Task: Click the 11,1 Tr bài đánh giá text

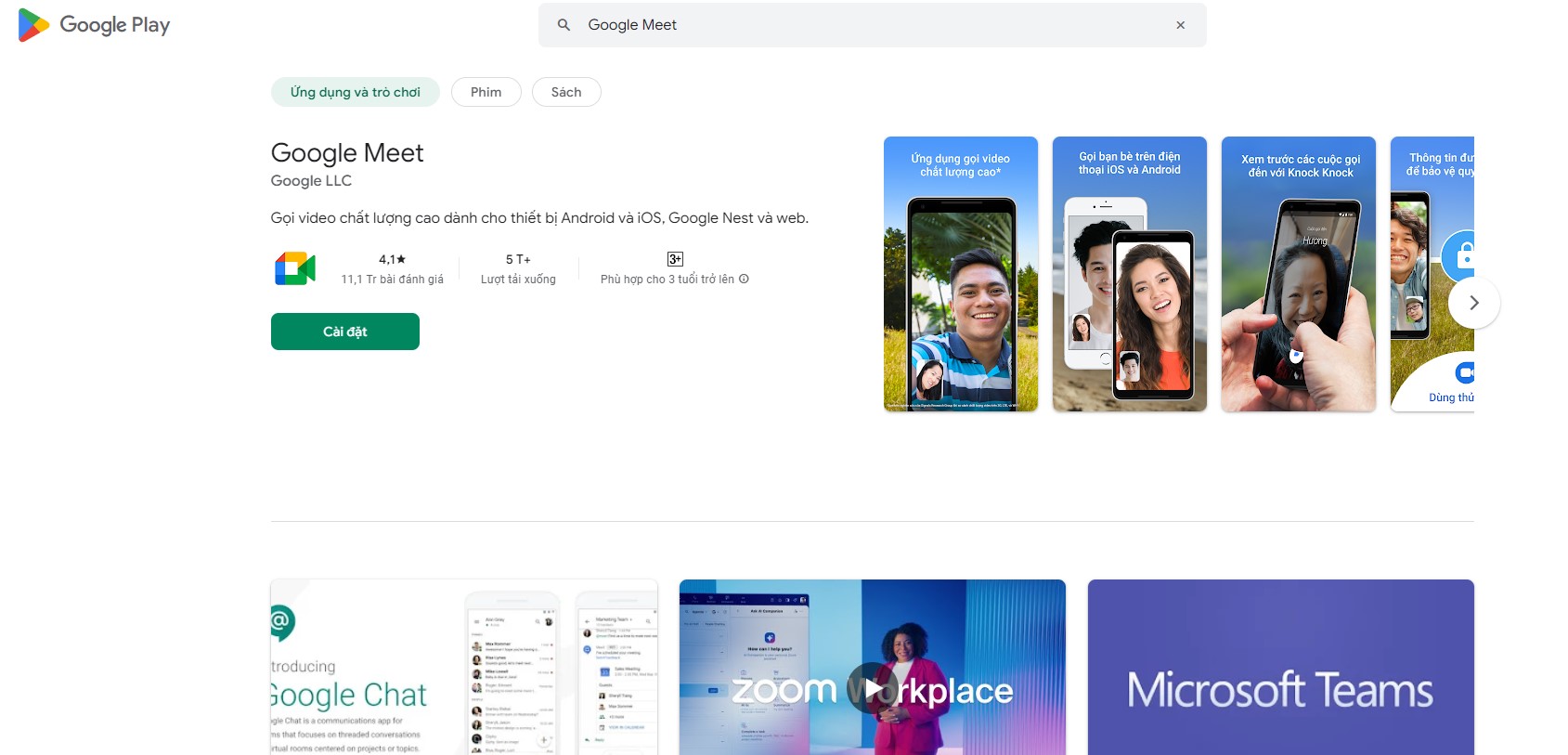Action: [x=392, y=279]
